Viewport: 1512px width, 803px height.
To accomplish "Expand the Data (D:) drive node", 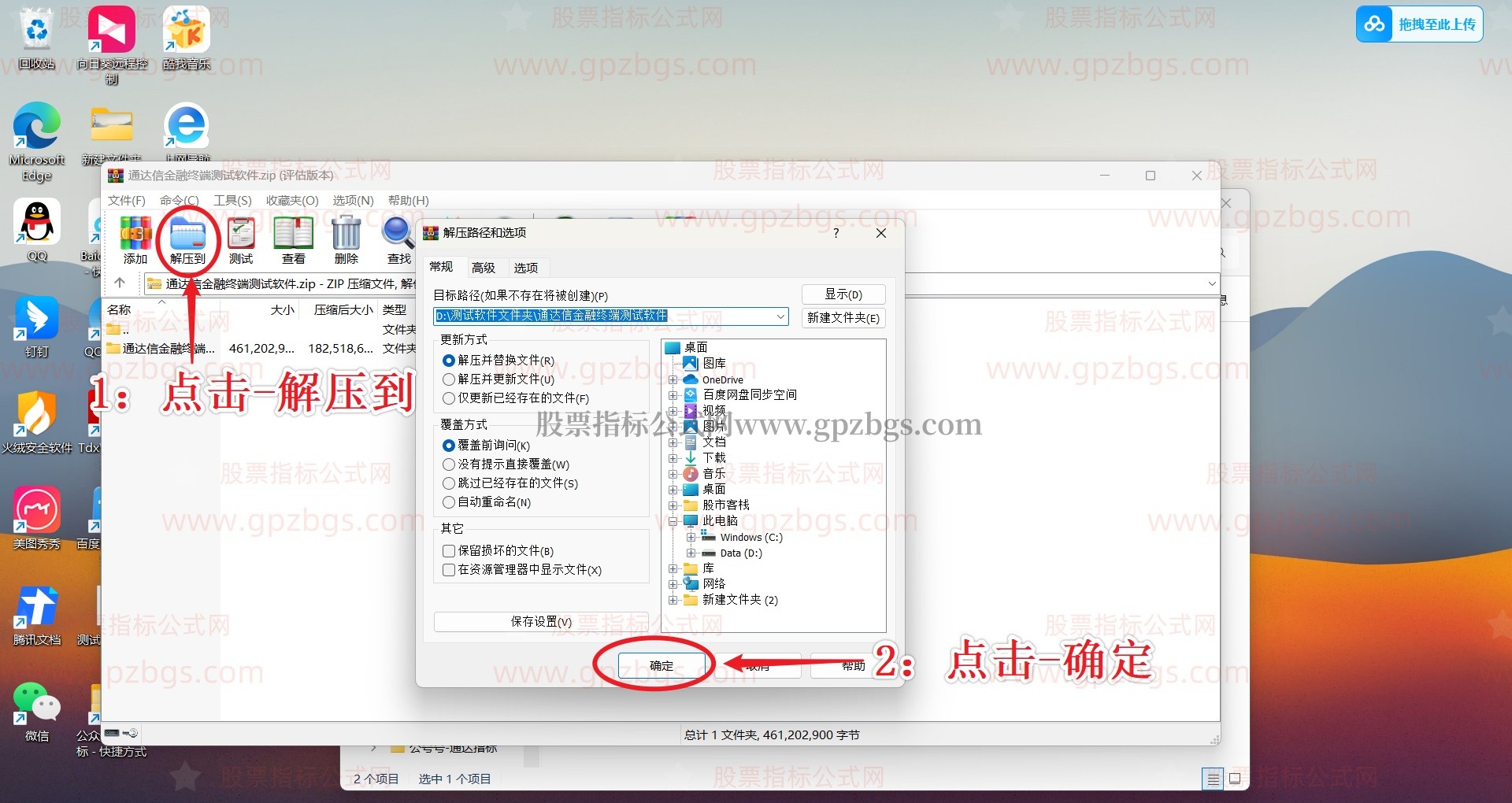I will pyautogui.click(x=691, y=553).
